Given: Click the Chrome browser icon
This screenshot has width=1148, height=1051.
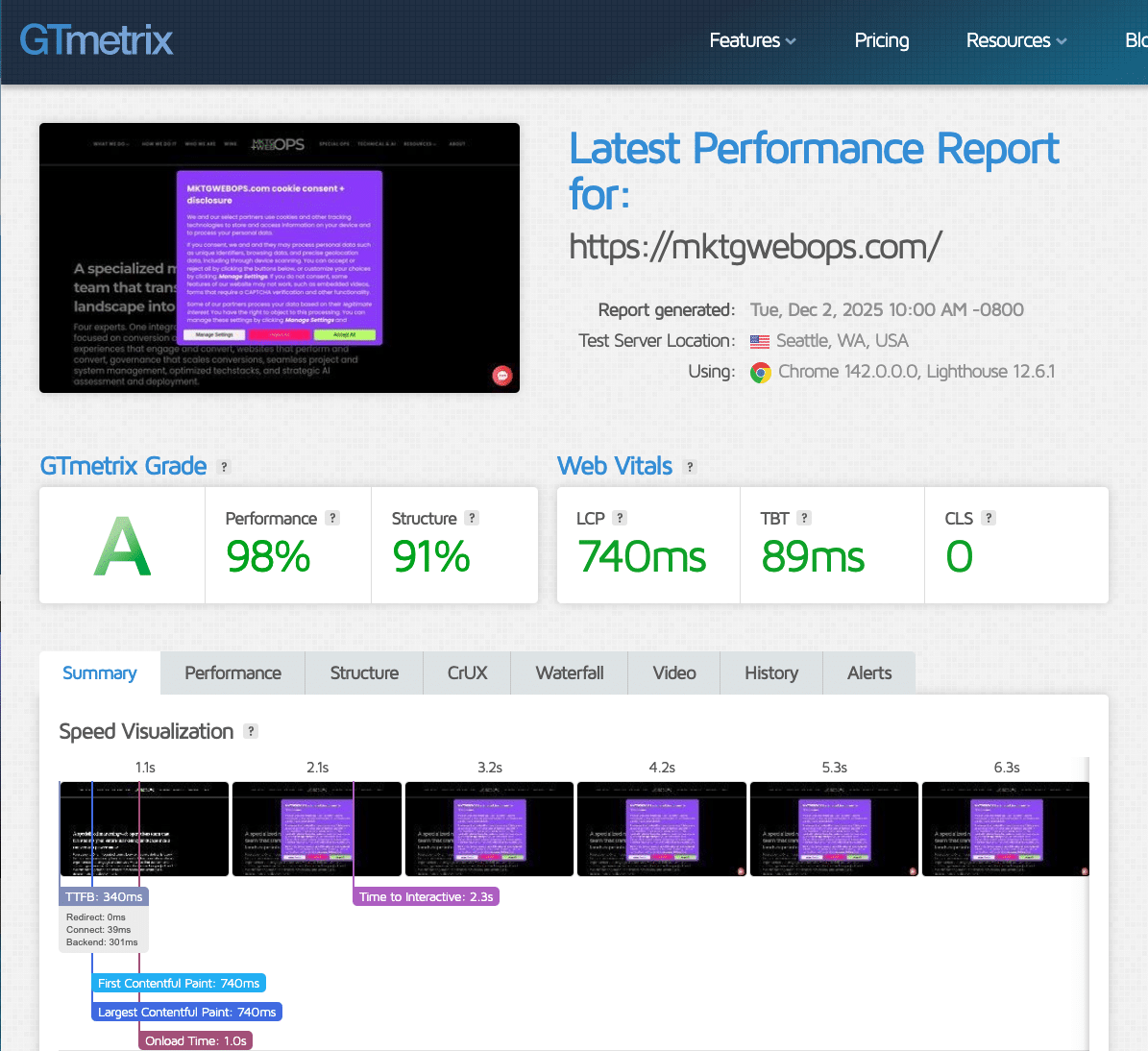Looking at the screenshot, I should [761, 373].
